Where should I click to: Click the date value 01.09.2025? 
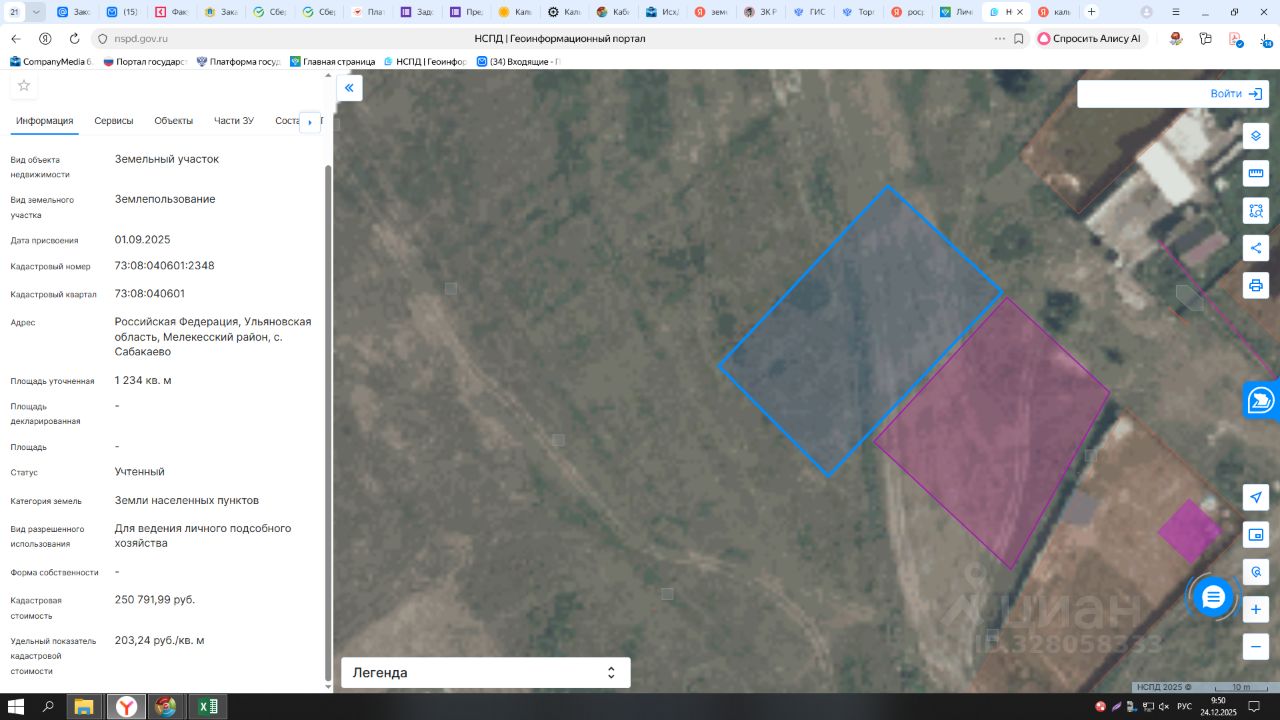[x=143, y=240]
